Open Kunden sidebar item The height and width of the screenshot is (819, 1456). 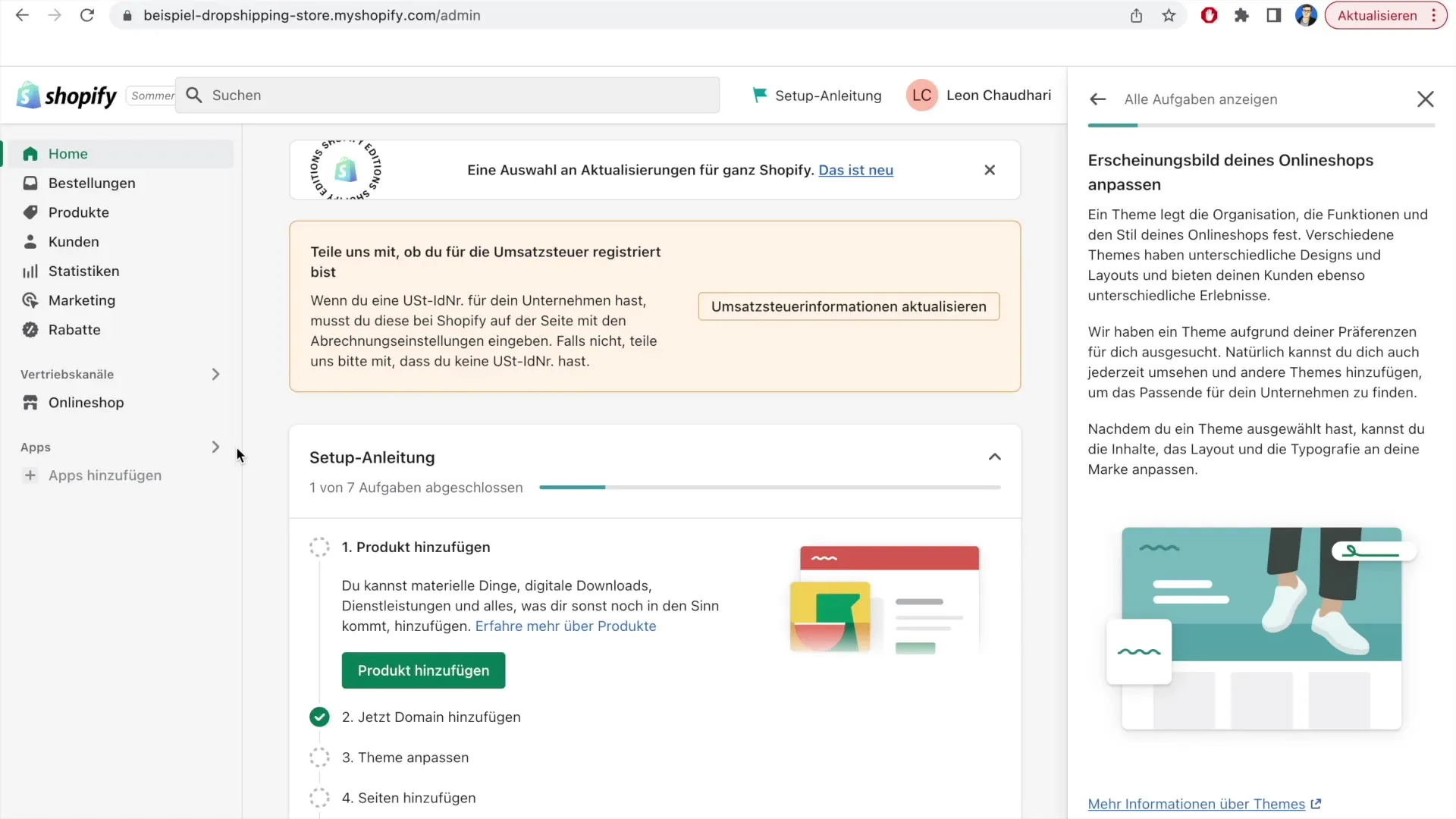click(x=73, y=241)
